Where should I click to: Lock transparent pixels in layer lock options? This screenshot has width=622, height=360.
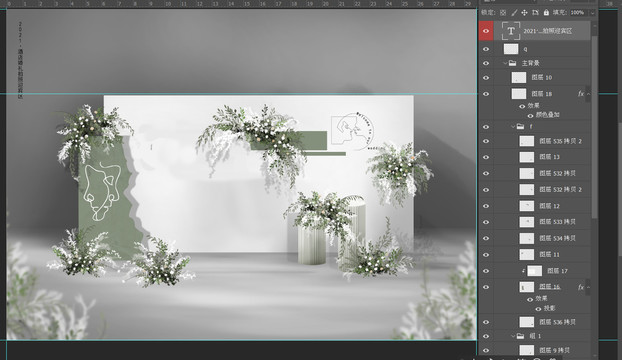pos(503,13)
